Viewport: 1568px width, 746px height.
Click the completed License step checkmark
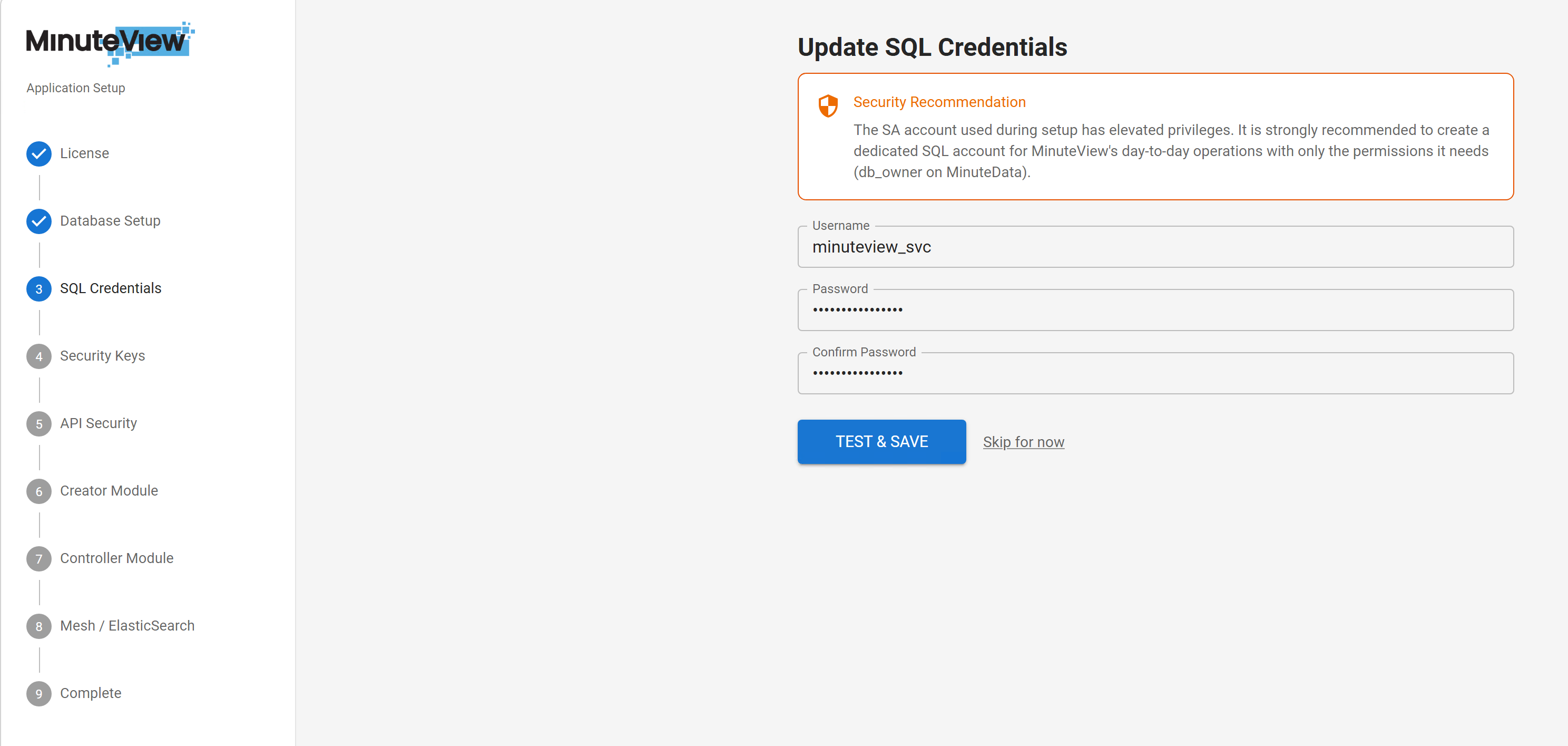coord(38,153)
